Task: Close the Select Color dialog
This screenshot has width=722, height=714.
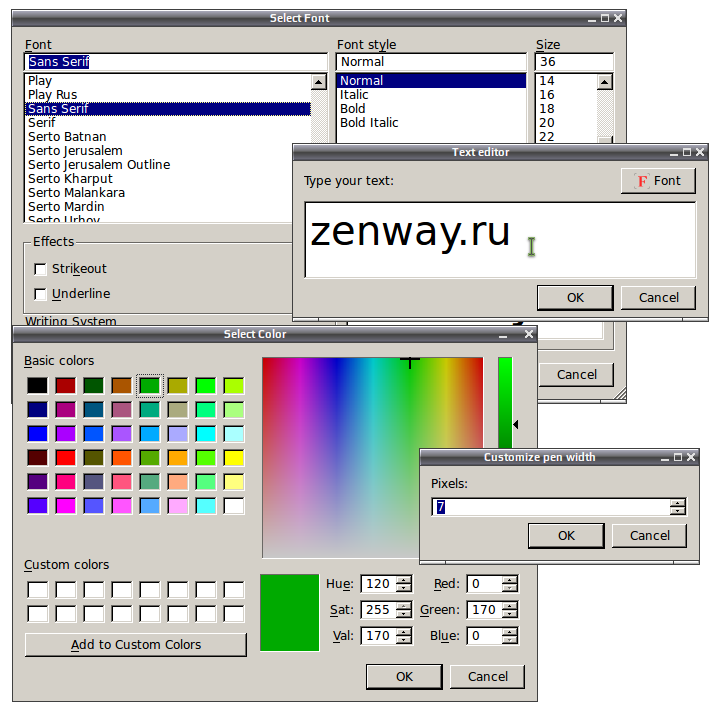Action: point(529,334)
